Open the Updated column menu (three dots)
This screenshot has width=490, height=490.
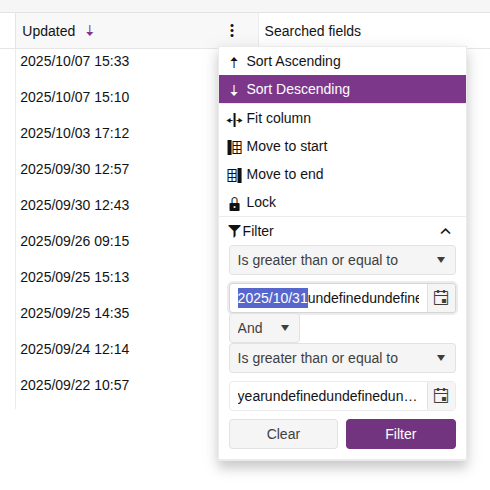(232, 31)
